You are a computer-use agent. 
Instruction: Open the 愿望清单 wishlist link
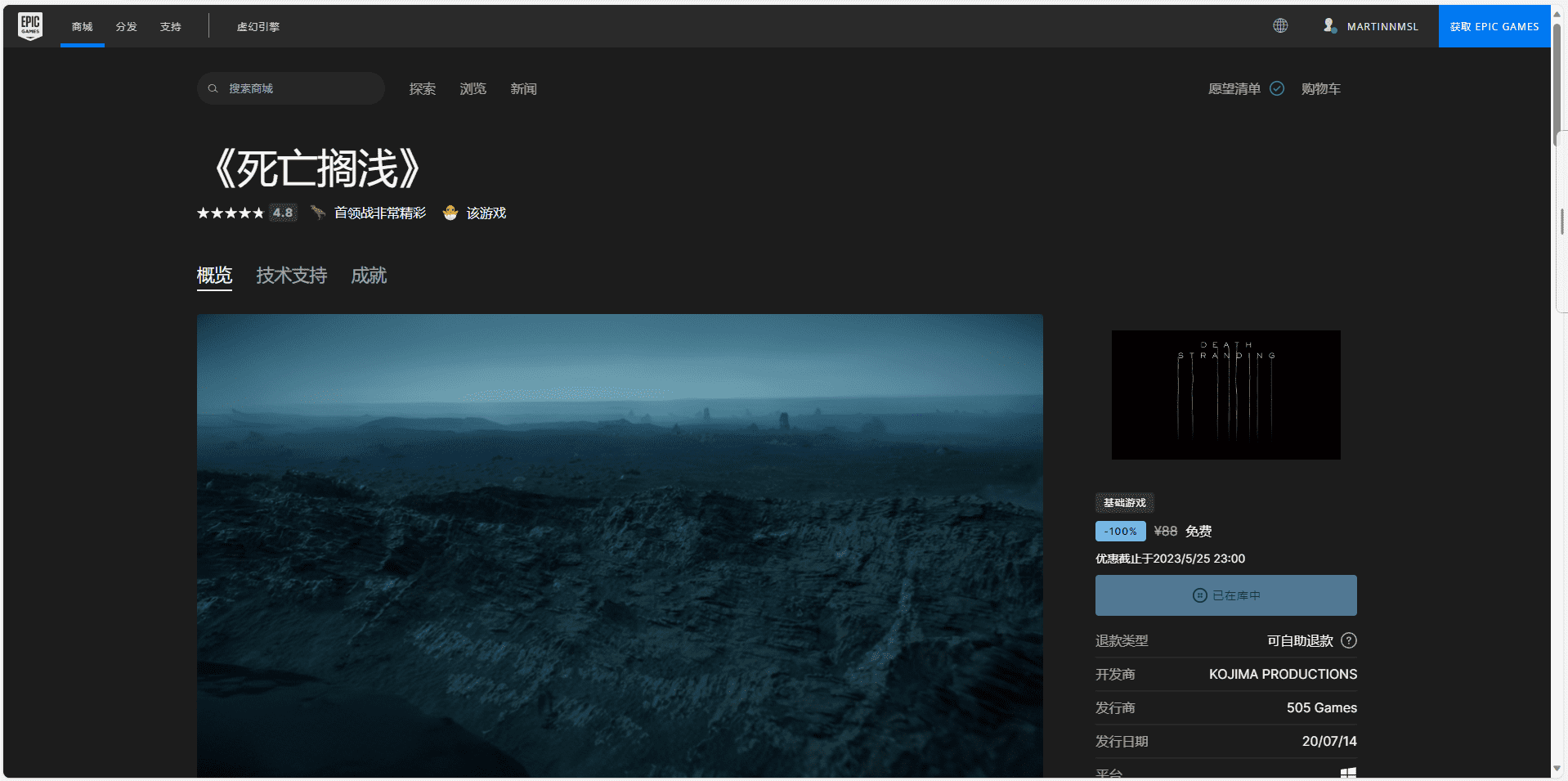(1234, 88)
